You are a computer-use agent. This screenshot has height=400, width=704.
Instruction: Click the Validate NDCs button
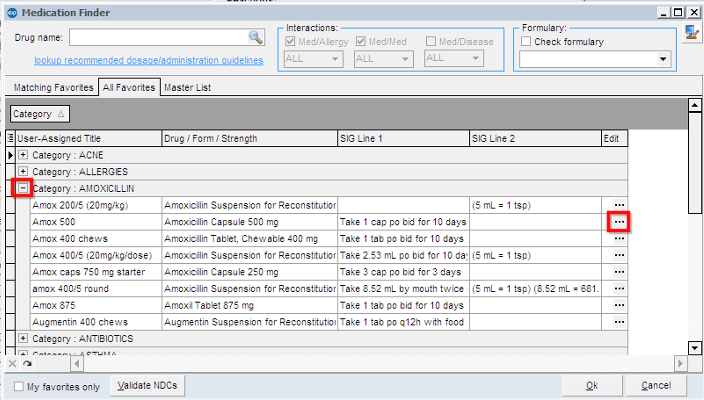click(x=147, y=386)
